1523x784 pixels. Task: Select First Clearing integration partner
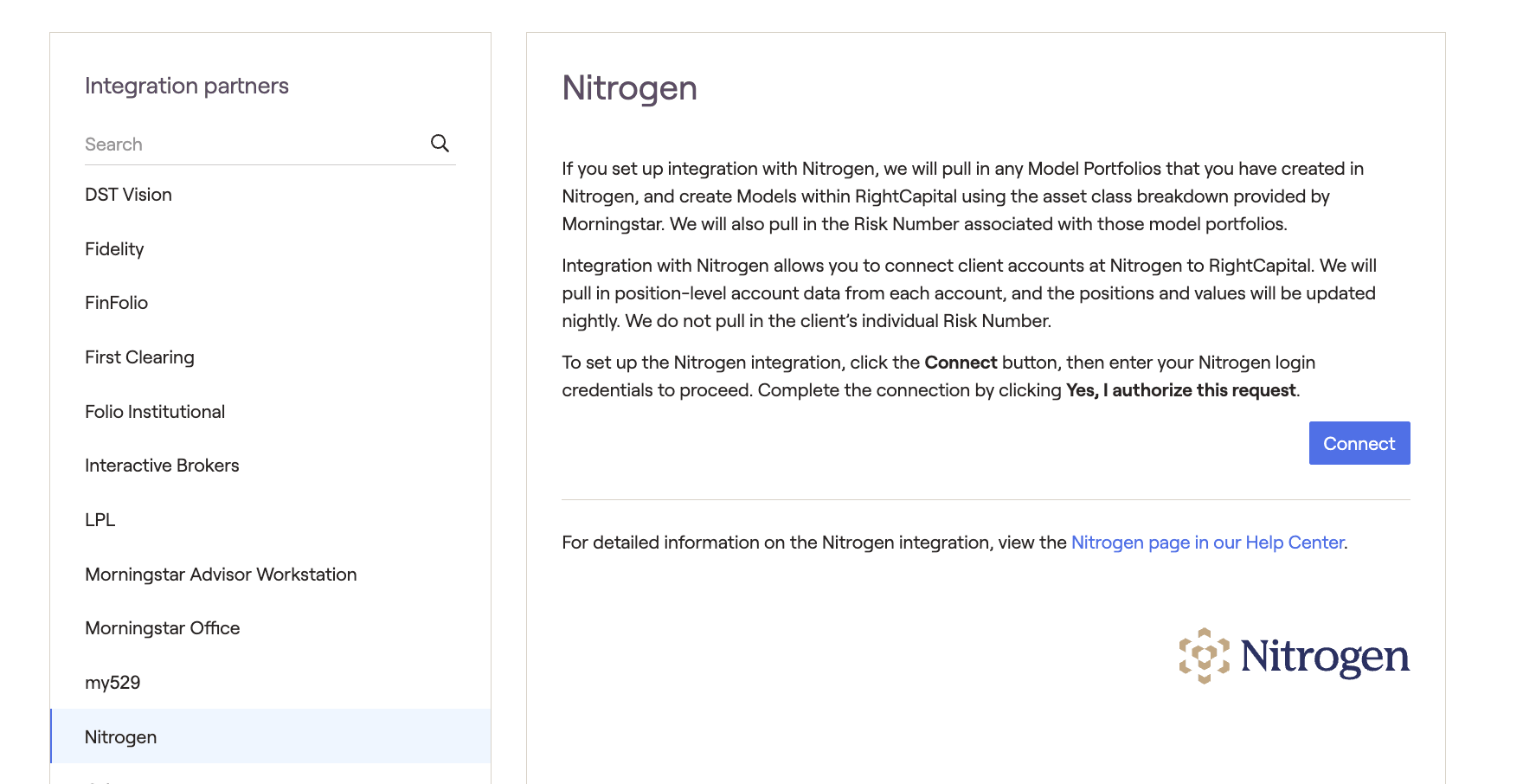tap(139, 357)
